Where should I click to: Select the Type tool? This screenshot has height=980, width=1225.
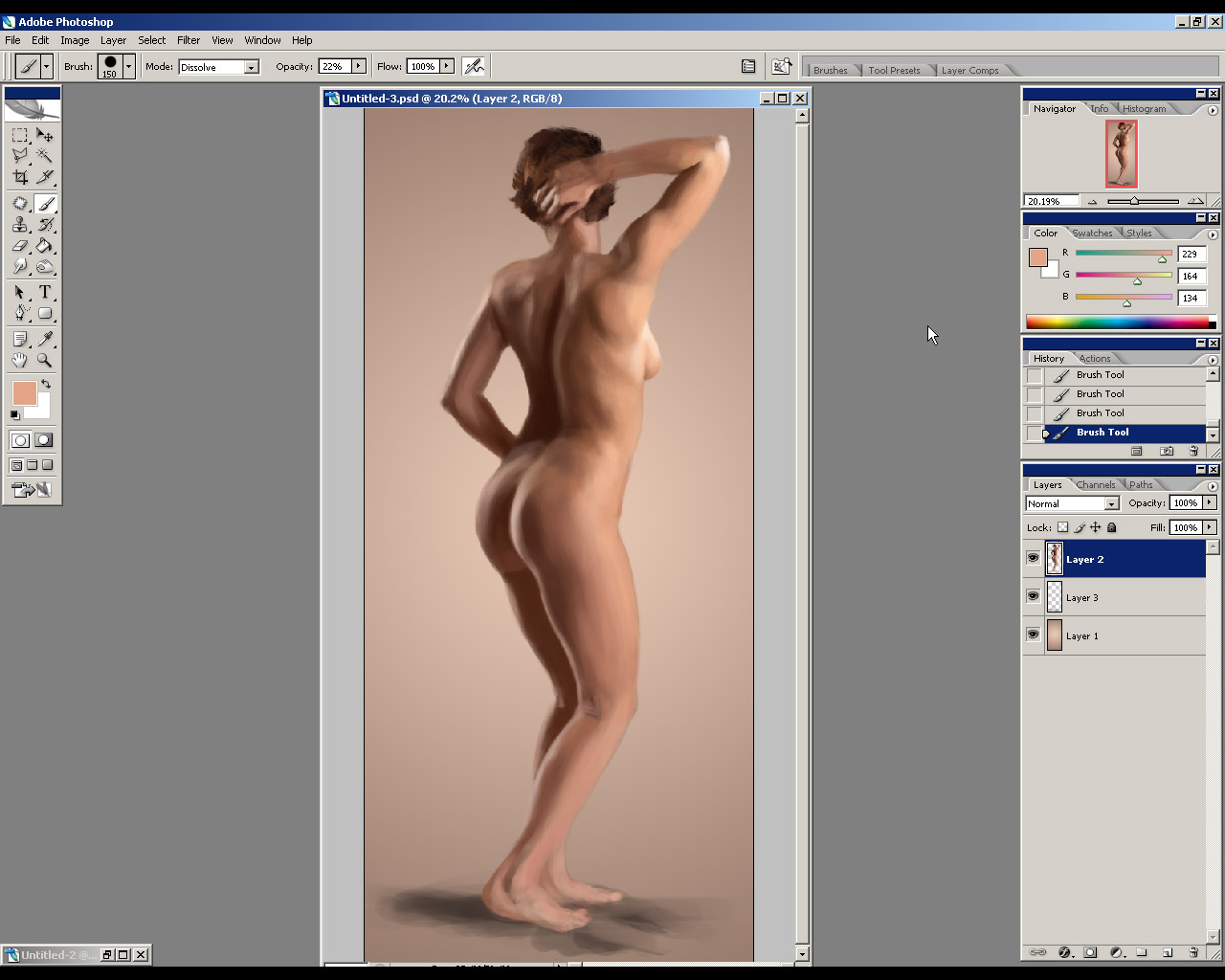pyautogui.click(x=44, y=292)
